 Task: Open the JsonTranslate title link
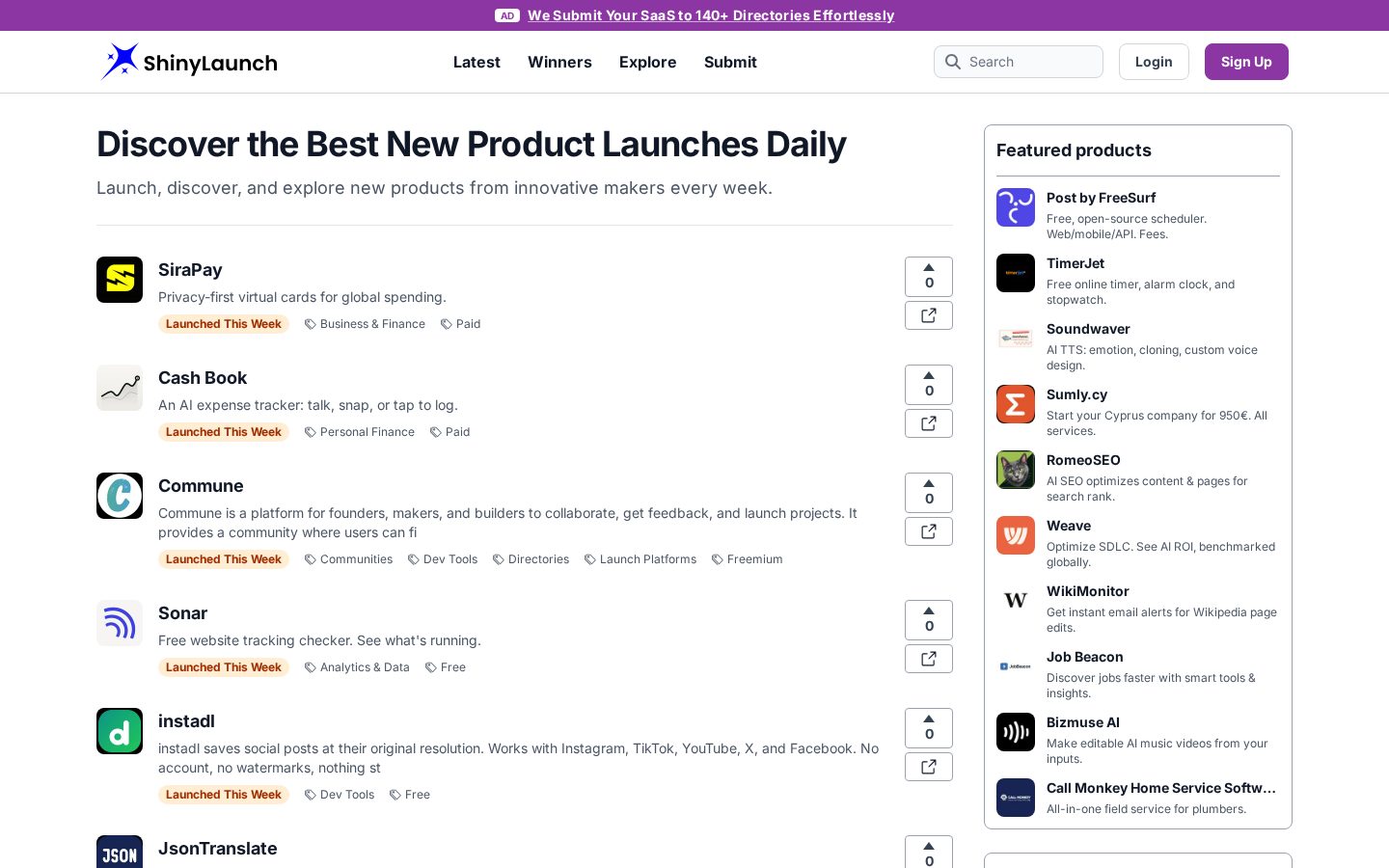218,849
